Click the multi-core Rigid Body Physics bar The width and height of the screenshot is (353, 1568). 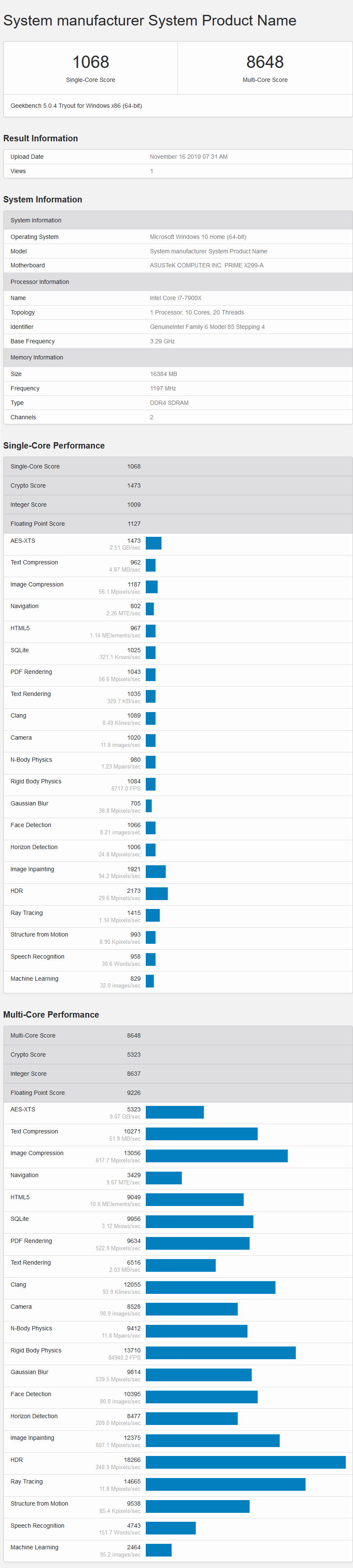[x=220, y=1352]
